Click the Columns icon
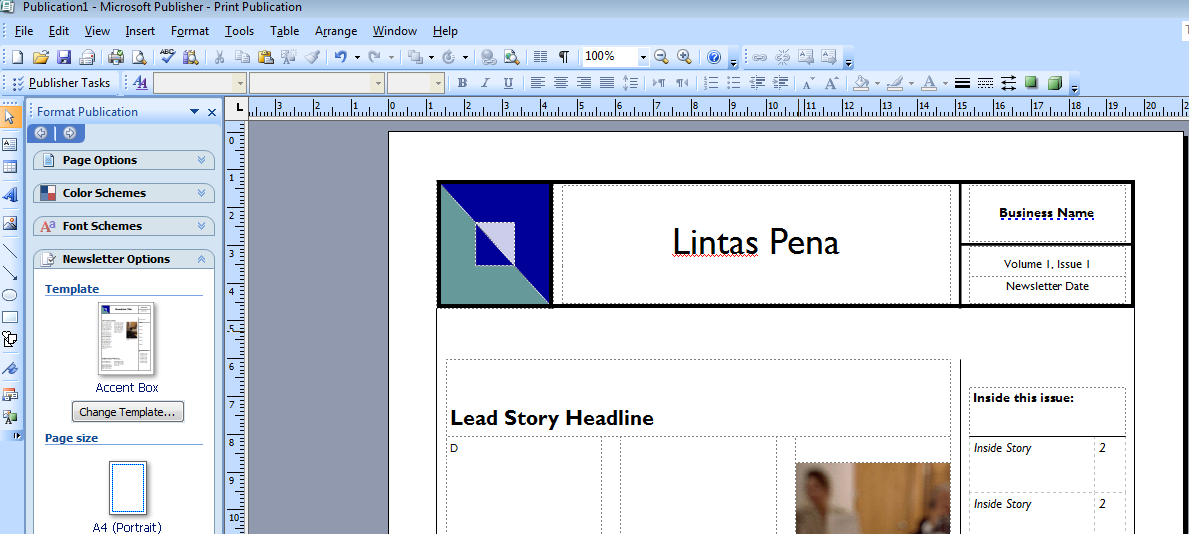The image size is (1189, 534). [541, 57]
